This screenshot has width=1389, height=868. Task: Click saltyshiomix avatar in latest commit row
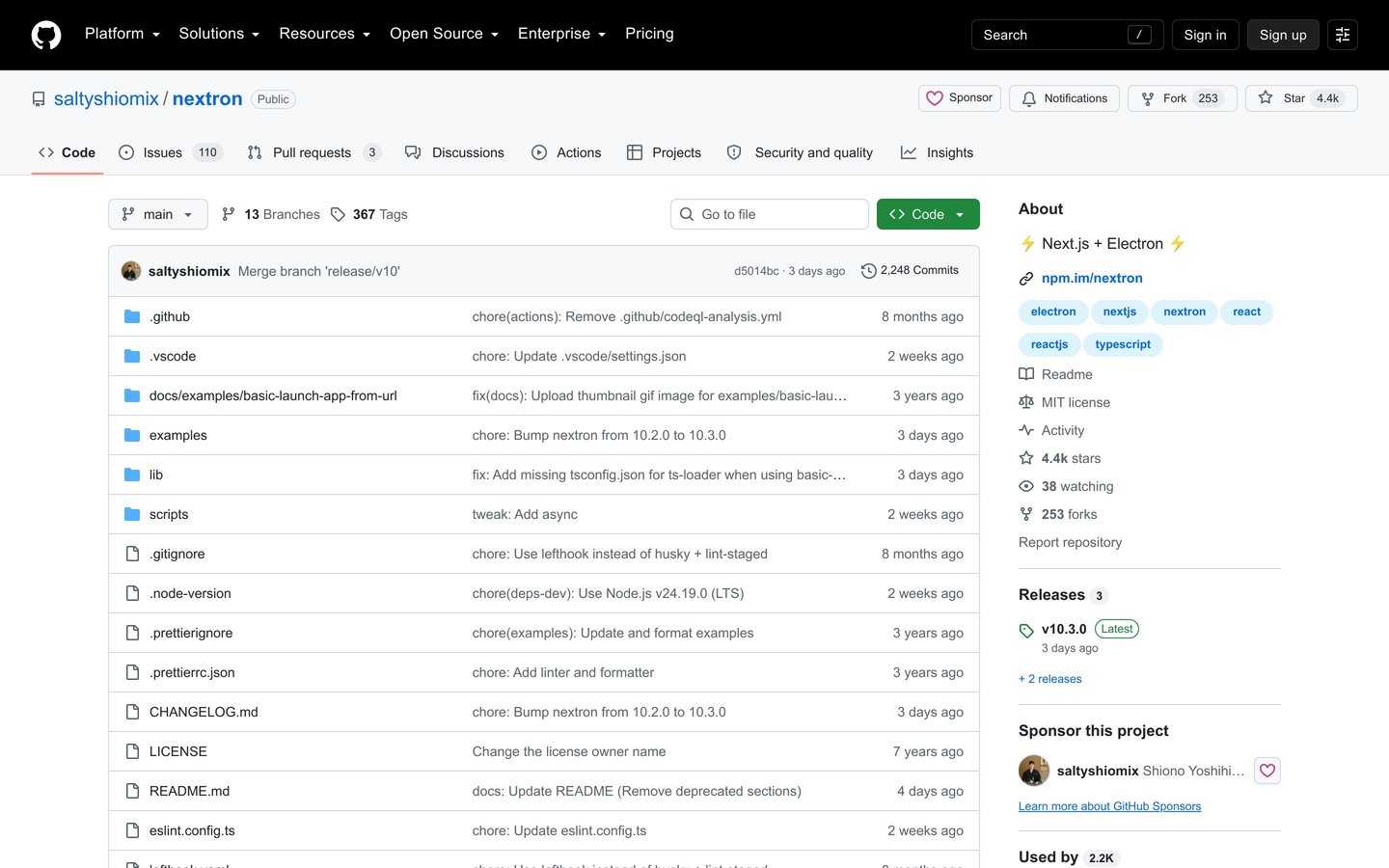pos(131,271)
